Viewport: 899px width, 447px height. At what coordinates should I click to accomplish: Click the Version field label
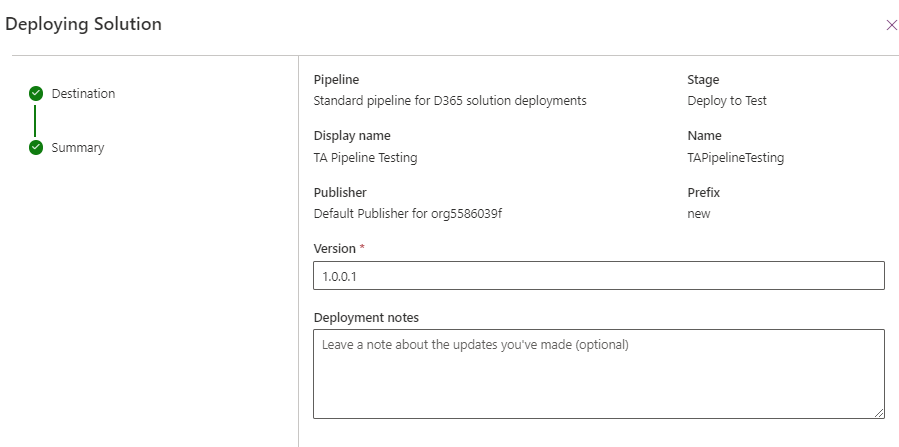334,248
